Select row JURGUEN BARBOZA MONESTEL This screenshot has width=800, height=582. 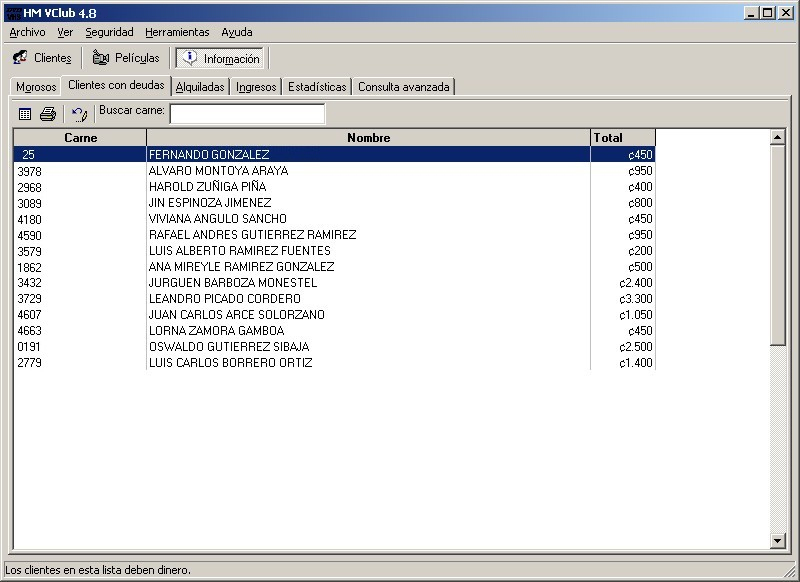334,283
